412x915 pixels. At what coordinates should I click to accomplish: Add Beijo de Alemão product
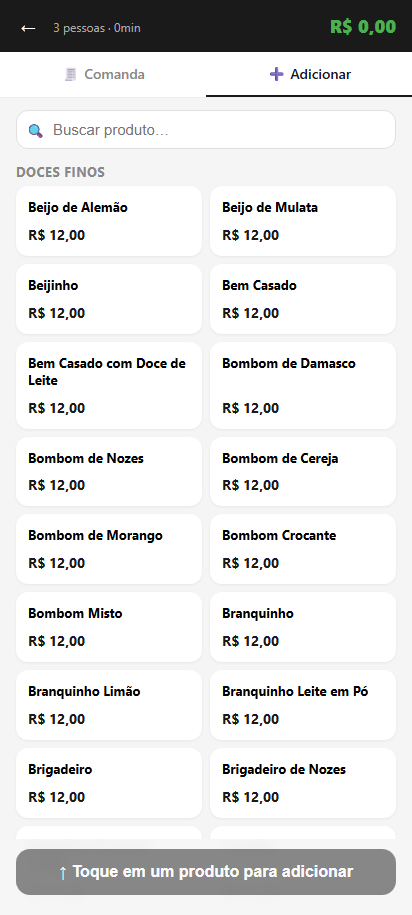coord(109,221)
